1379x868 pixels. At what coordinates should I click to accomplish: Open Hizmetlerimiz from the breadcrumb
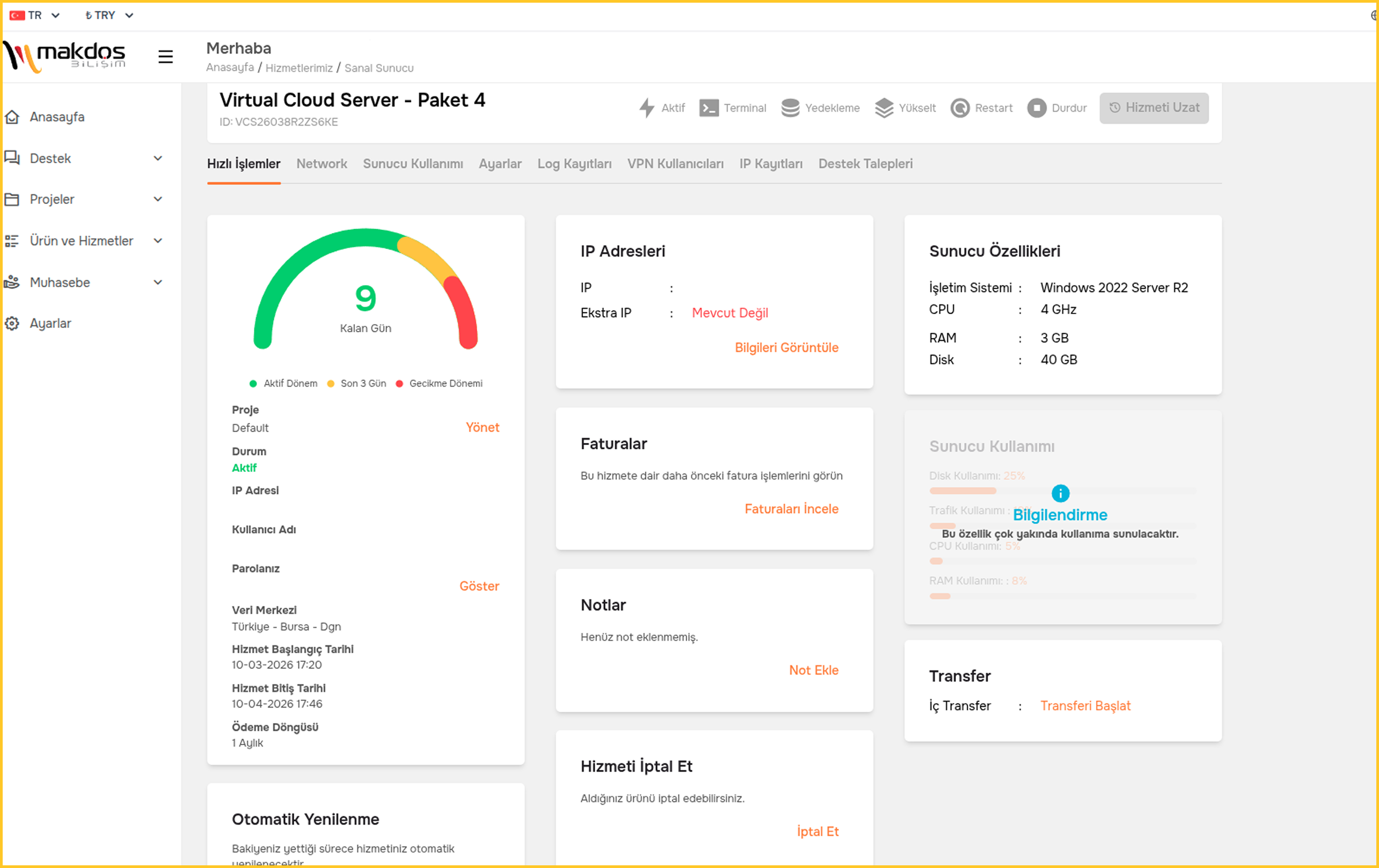300,68
